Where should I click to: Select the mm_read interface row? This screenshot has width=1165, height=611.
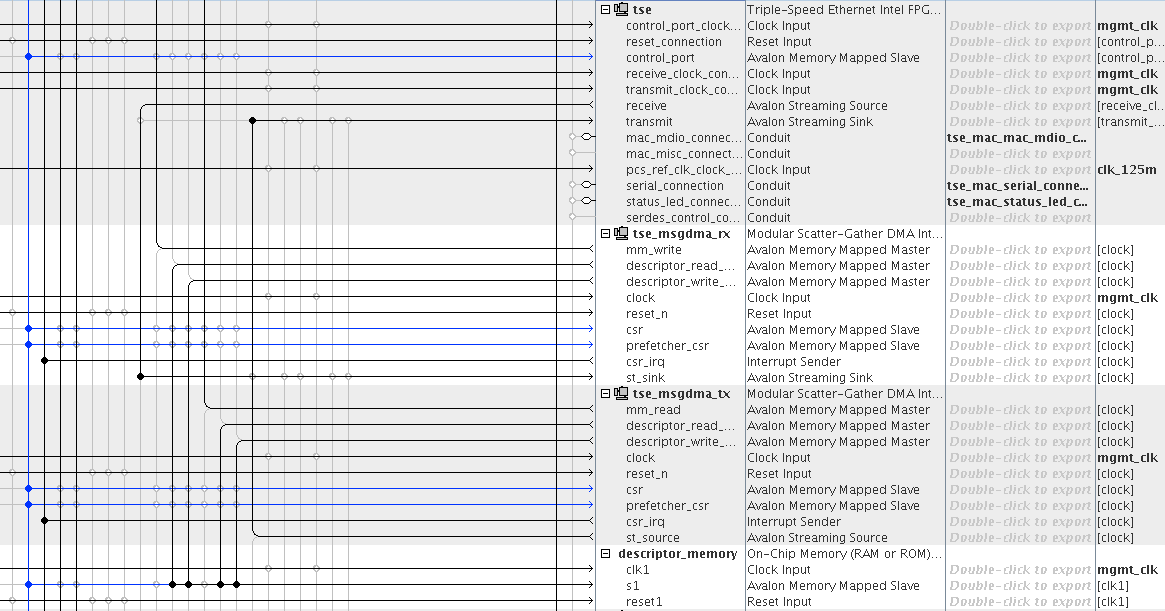[x=653, y=410]
